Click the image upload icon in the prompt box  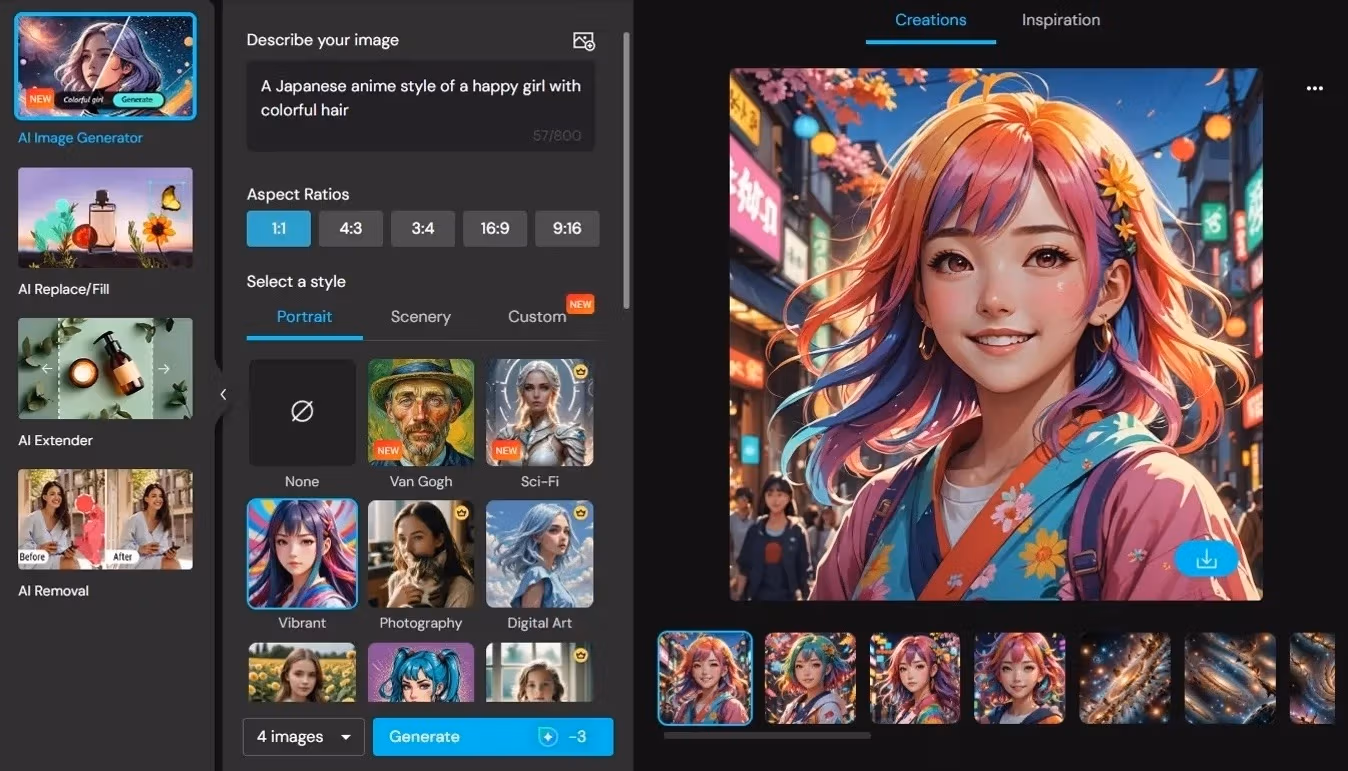[x=583, y=41]
